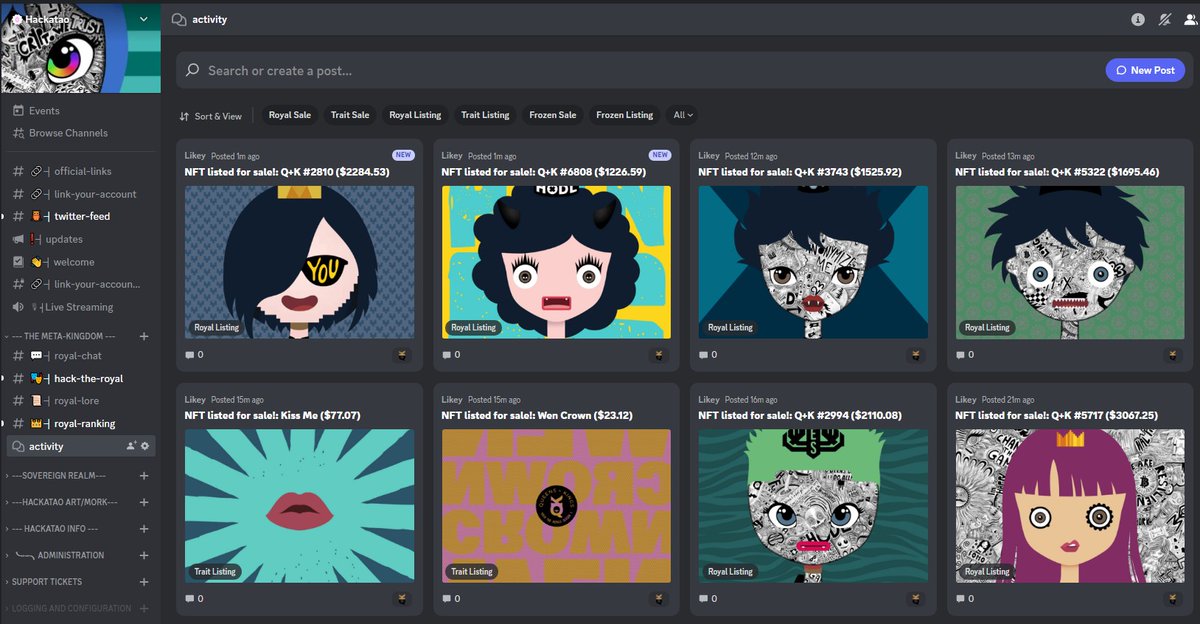Image resolution: width=1200 pixels, height=624 pixels.
Task: Open the twitter-feed channel
Action: click(80, 216)
